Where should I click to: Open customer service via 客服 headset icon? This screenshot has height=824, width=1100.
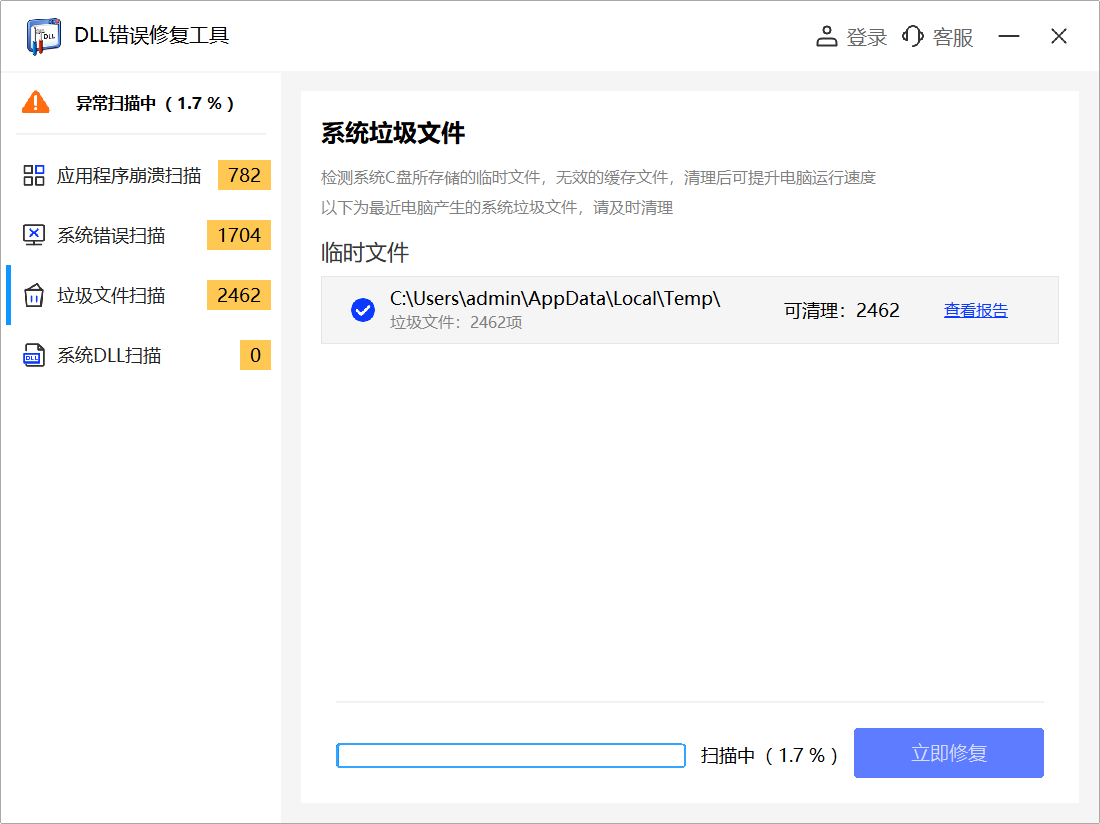tap(912, 36)
